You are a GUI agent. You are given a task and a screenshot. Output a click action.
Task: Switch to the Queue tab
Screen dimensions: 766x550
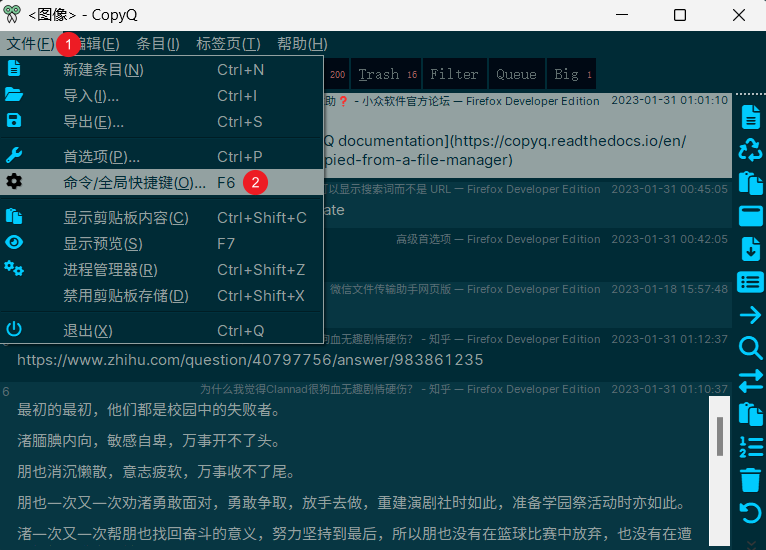pyautogui.click(x=516, y=74)
